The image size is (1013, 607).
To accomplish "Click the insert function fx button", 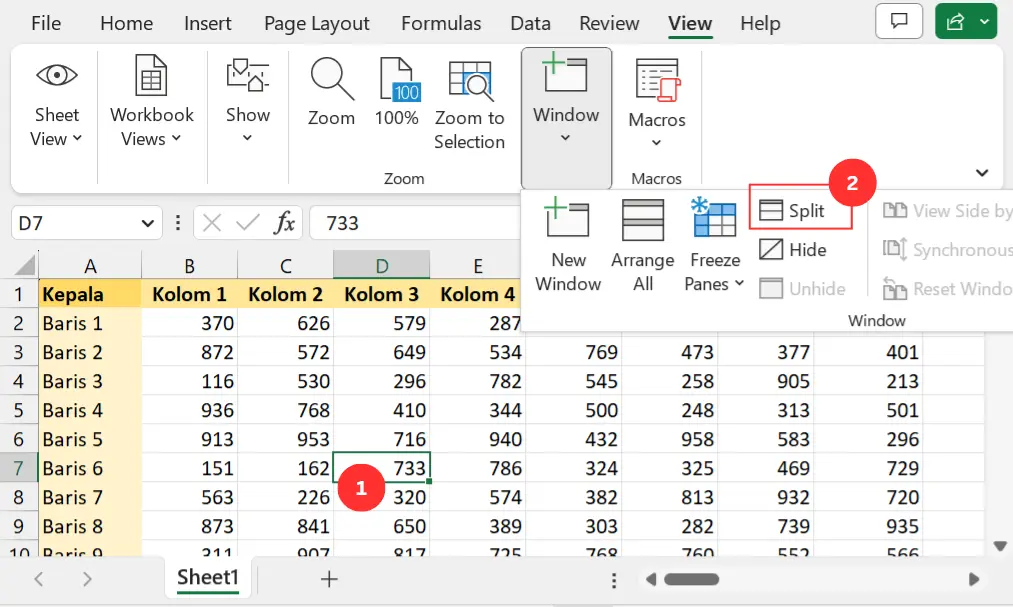I will coord(285,223).
